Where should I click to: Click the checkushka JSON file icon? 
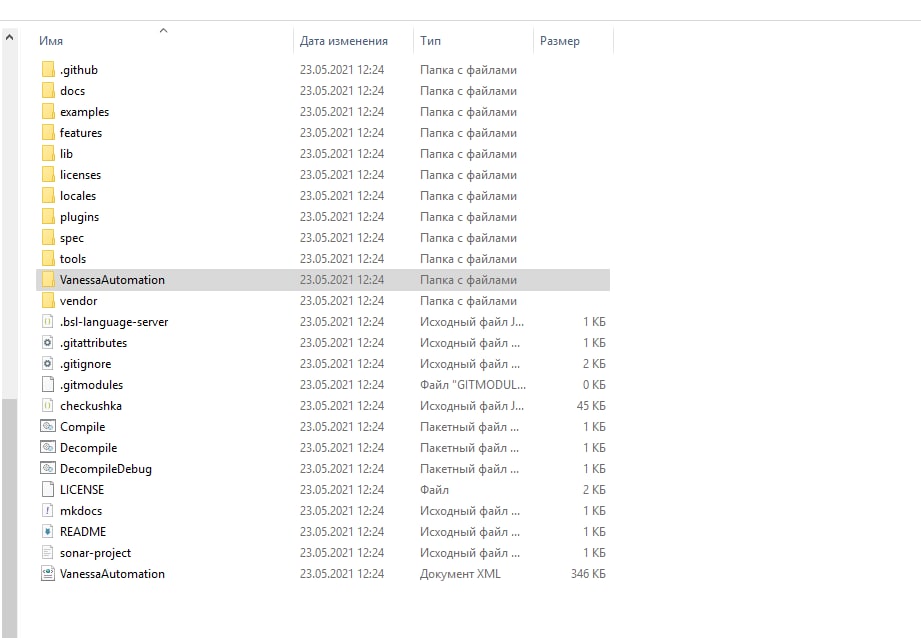tap(48, 406)
